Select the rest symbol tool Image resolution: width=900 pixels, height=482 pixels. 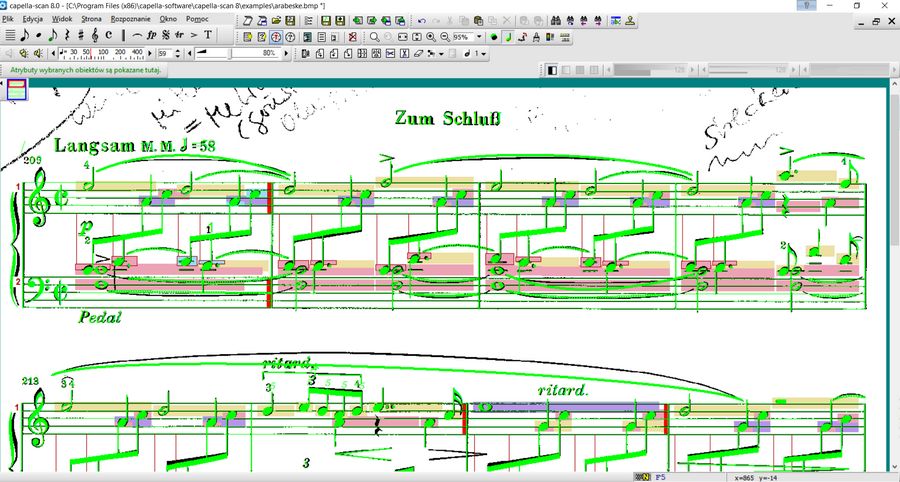pos(67,35)
